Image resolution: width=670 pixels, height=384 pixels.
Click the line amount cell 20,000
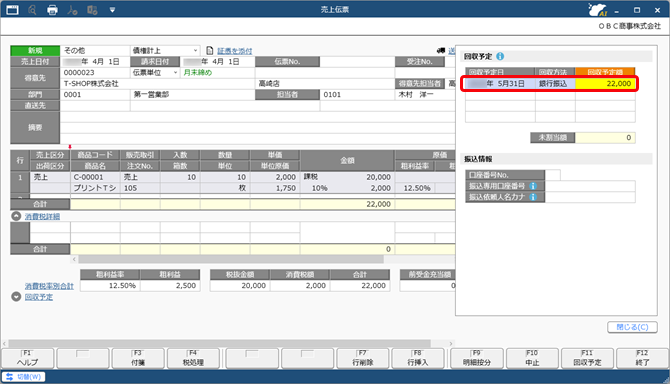(347, 177)
